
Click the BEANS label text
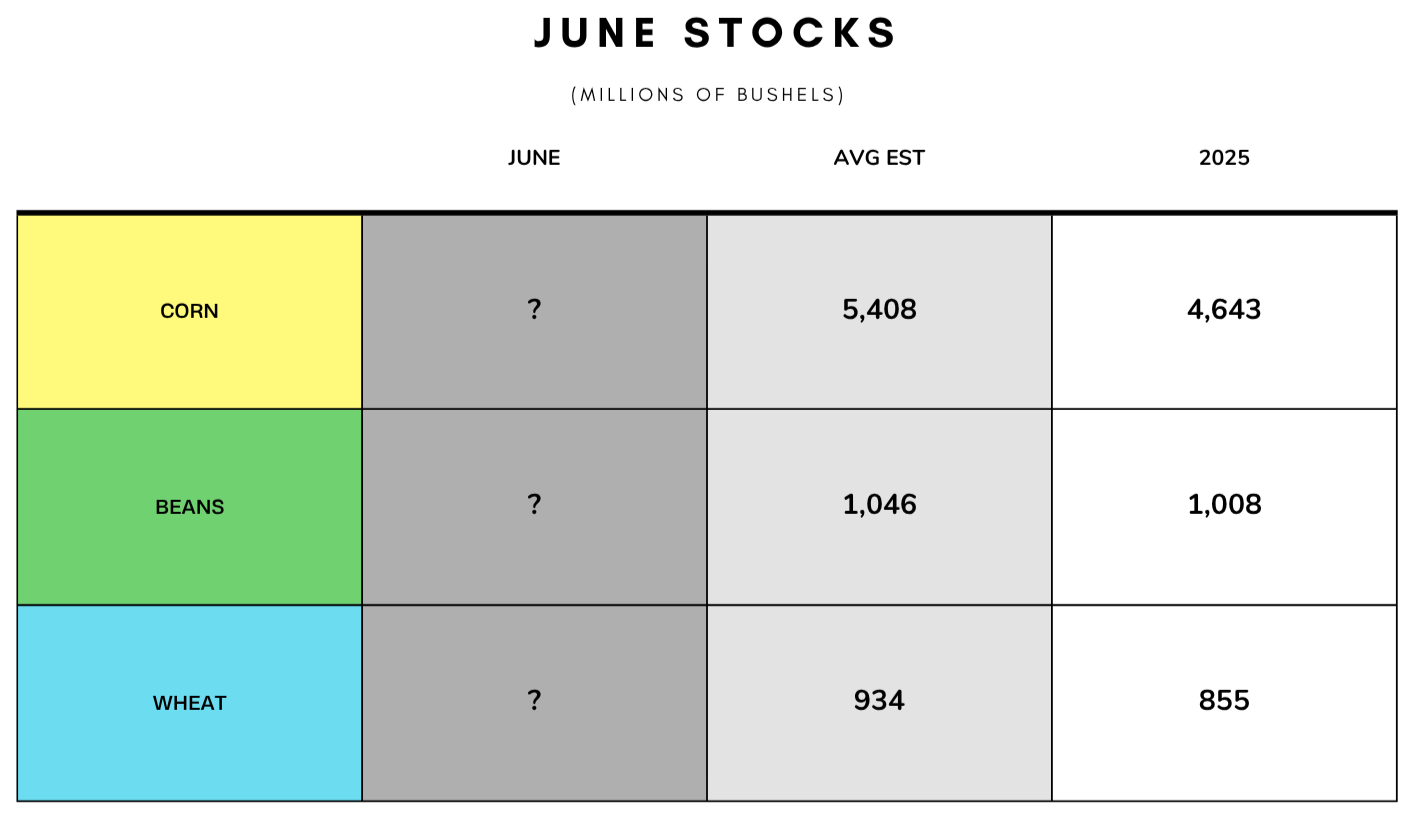(x=189, y=507)
